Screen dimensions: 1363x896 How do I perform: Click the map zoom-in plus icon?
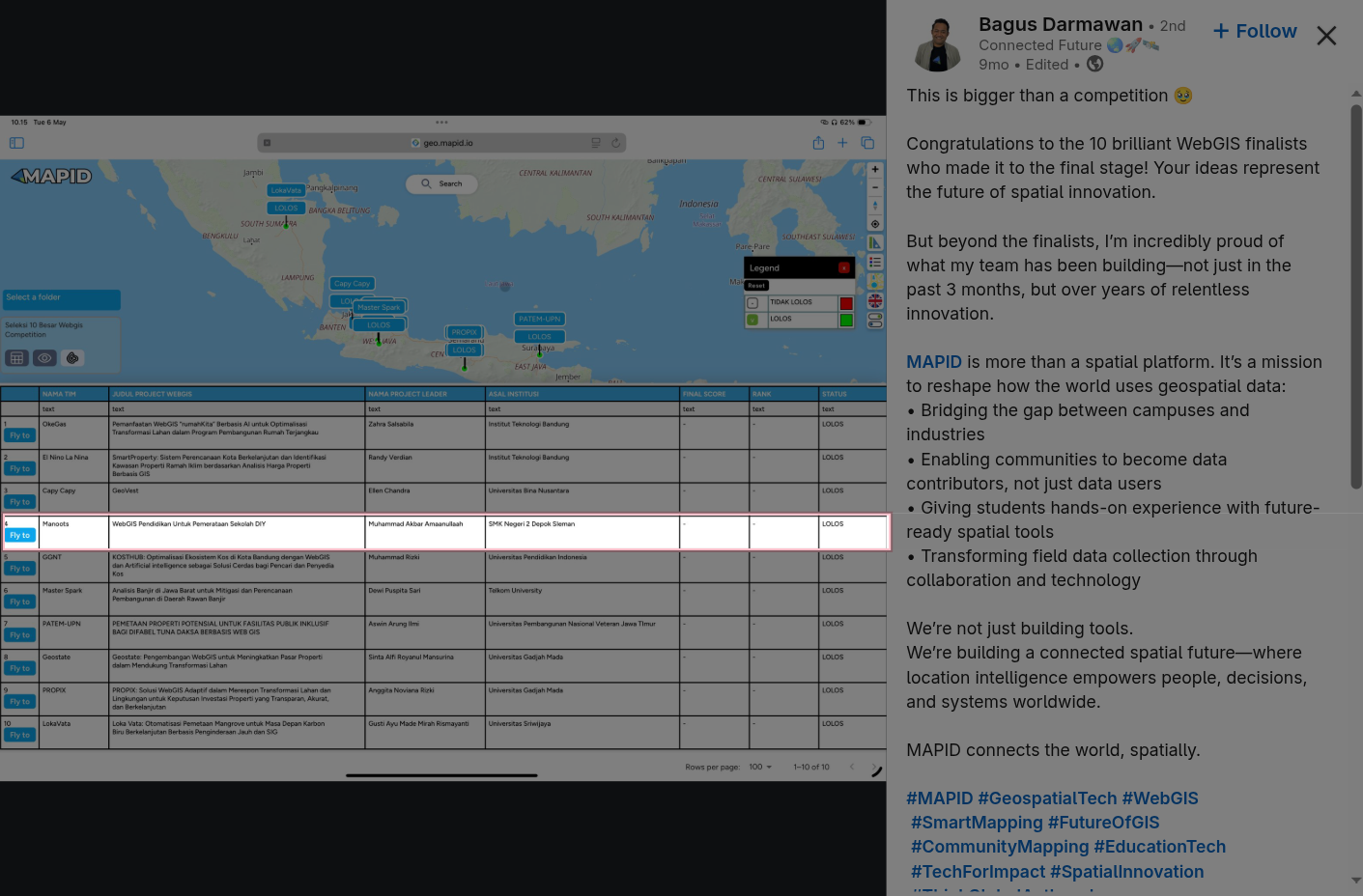pos(875,169)
